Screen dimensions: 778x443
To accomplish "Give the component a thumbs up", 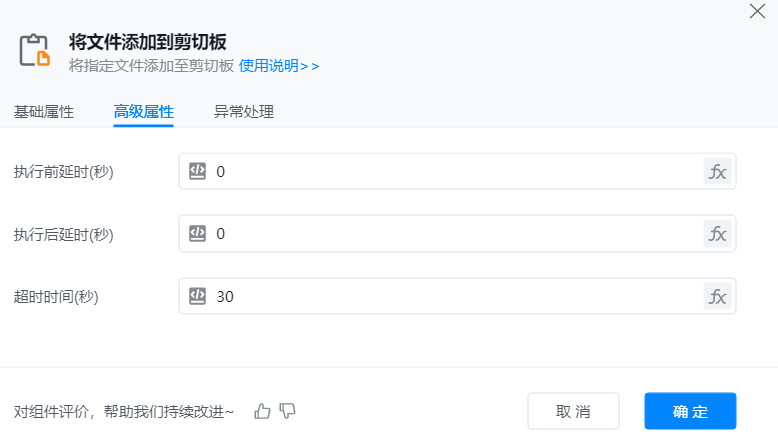I will [263, 411].
